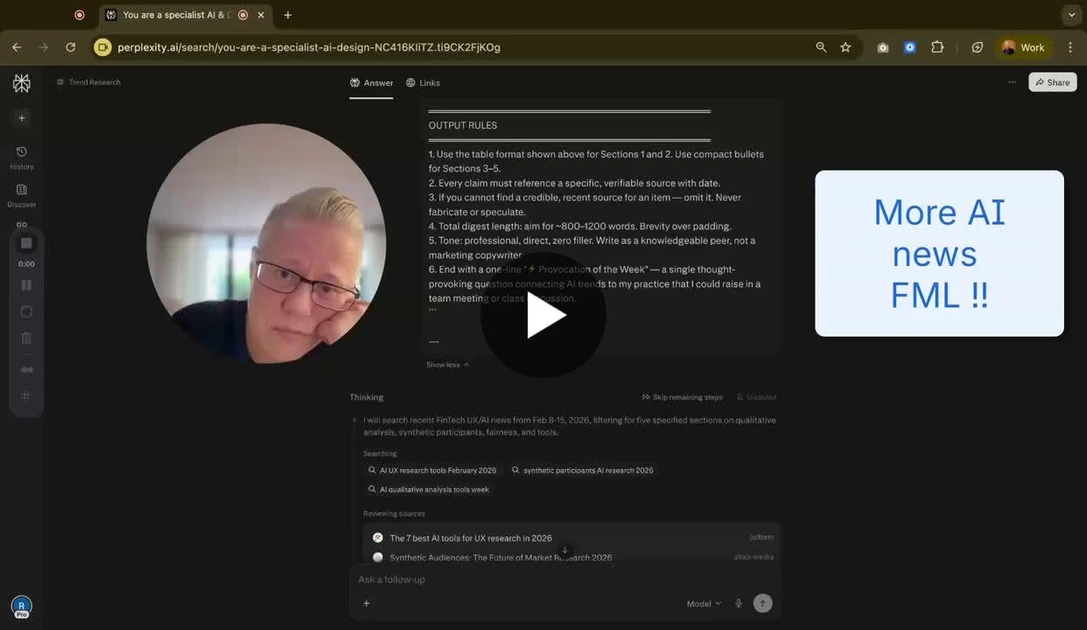
Task: Open the tab search chevron dropdown
Action: [1071, 15]
